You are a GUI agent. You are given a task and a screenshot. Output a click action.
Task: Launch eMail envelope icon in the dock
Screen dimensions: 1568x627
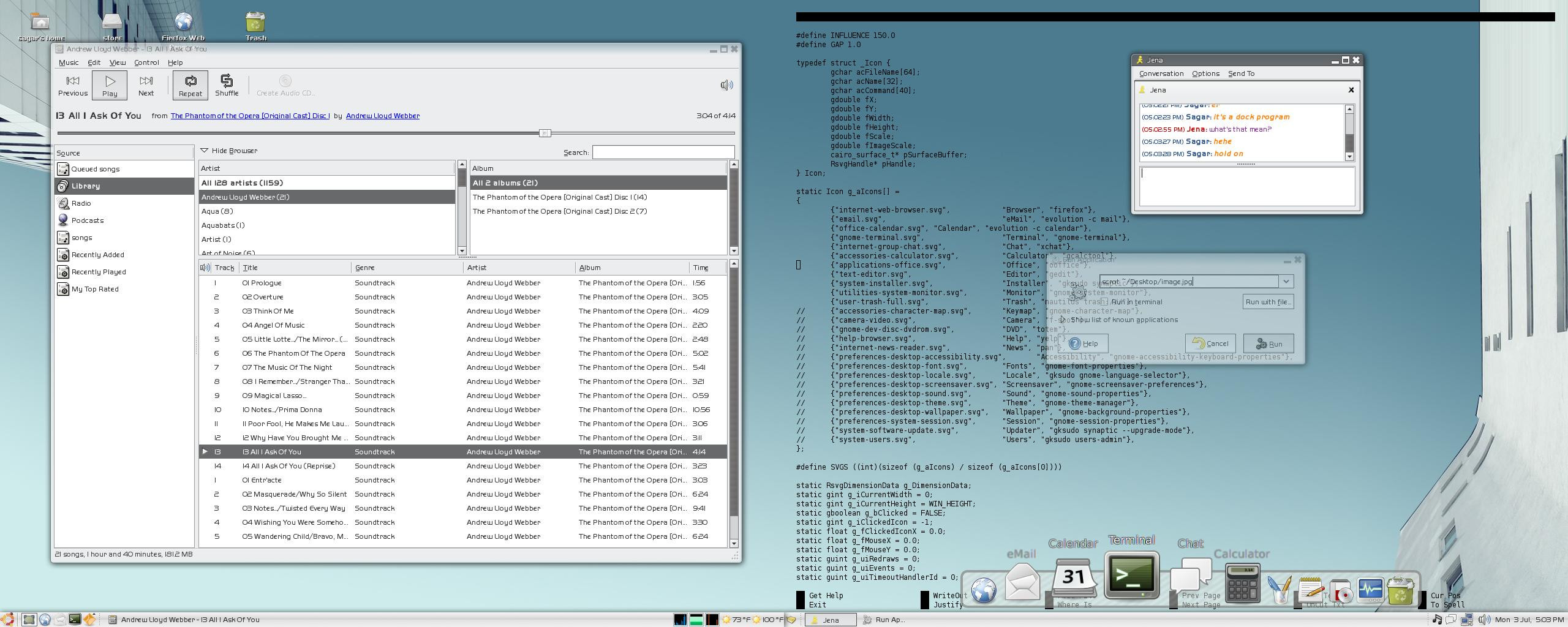coord(1022,581)
